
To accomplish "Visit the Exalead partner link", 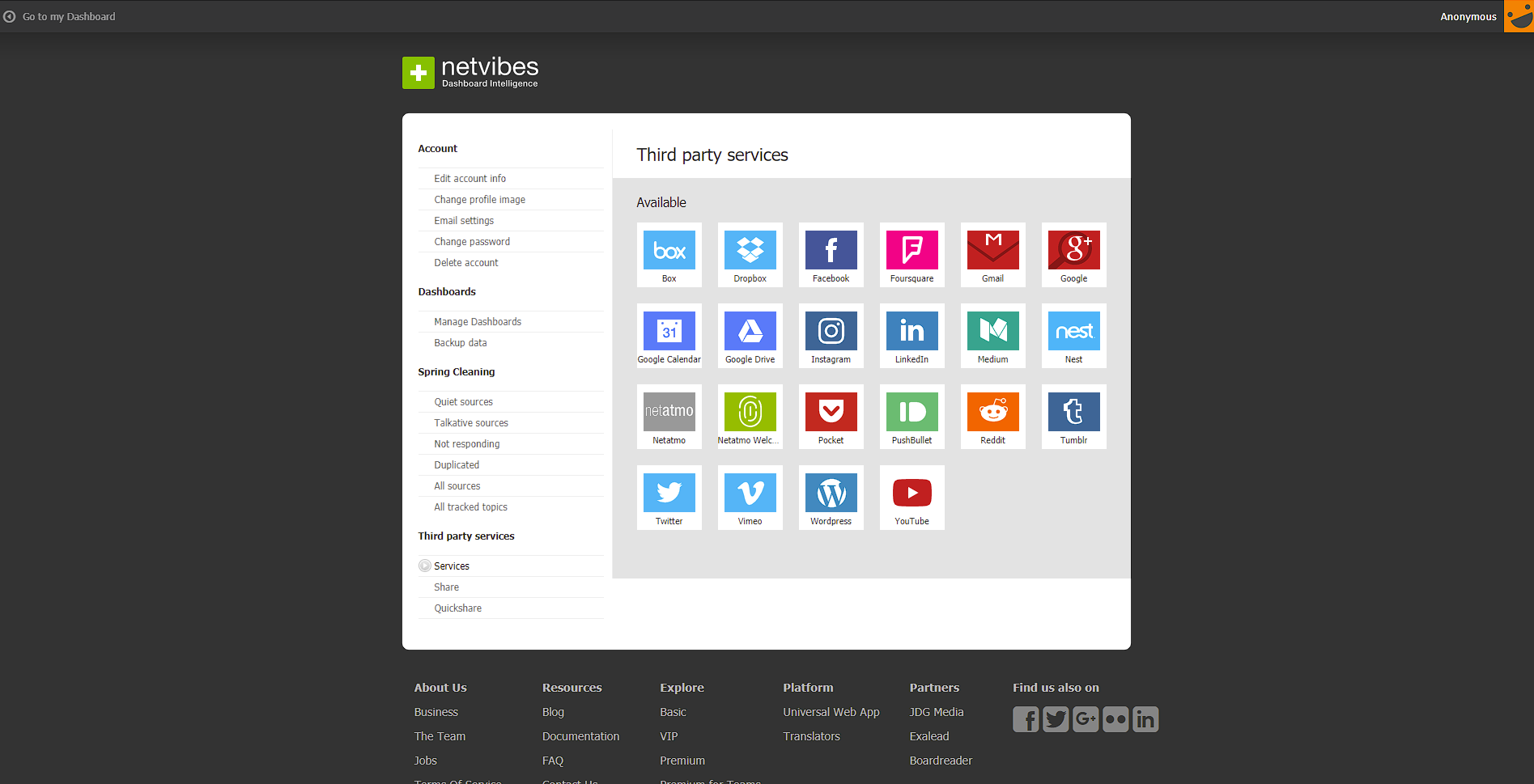I will (x=929, y=736).
